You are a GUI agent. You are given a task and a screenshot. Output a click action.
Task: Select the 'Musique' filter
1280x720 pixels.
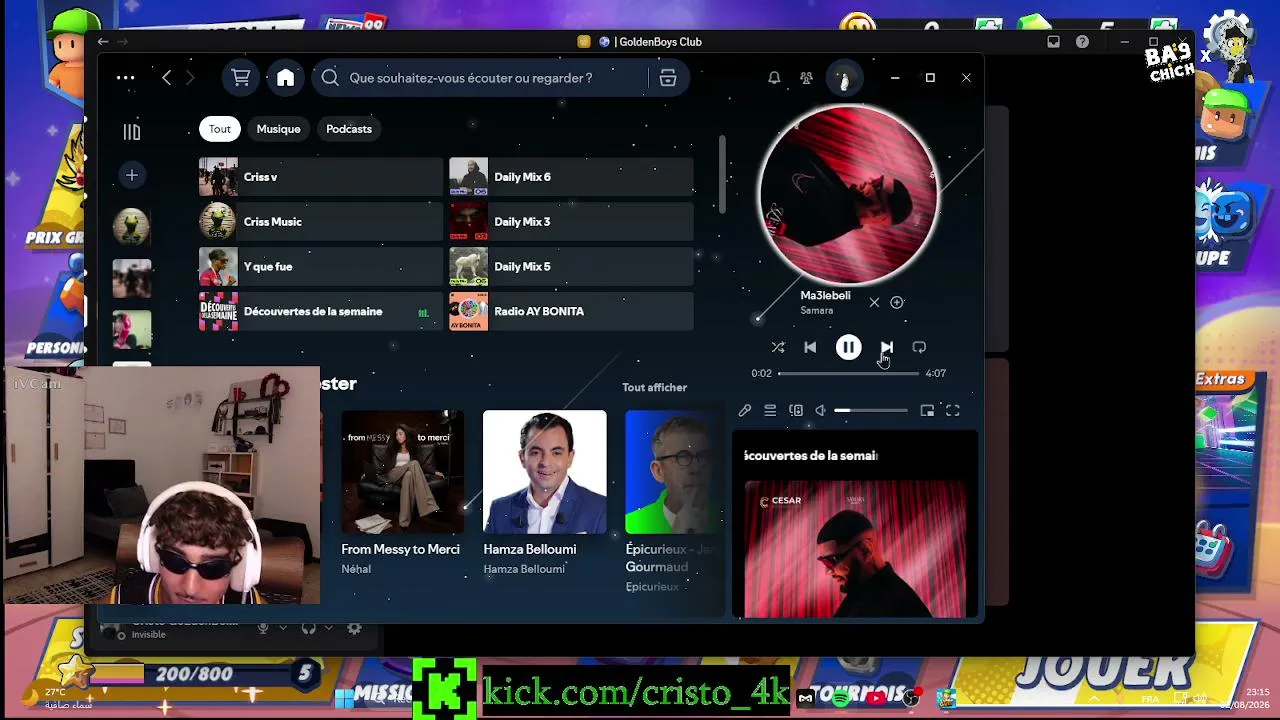point(278,129)
